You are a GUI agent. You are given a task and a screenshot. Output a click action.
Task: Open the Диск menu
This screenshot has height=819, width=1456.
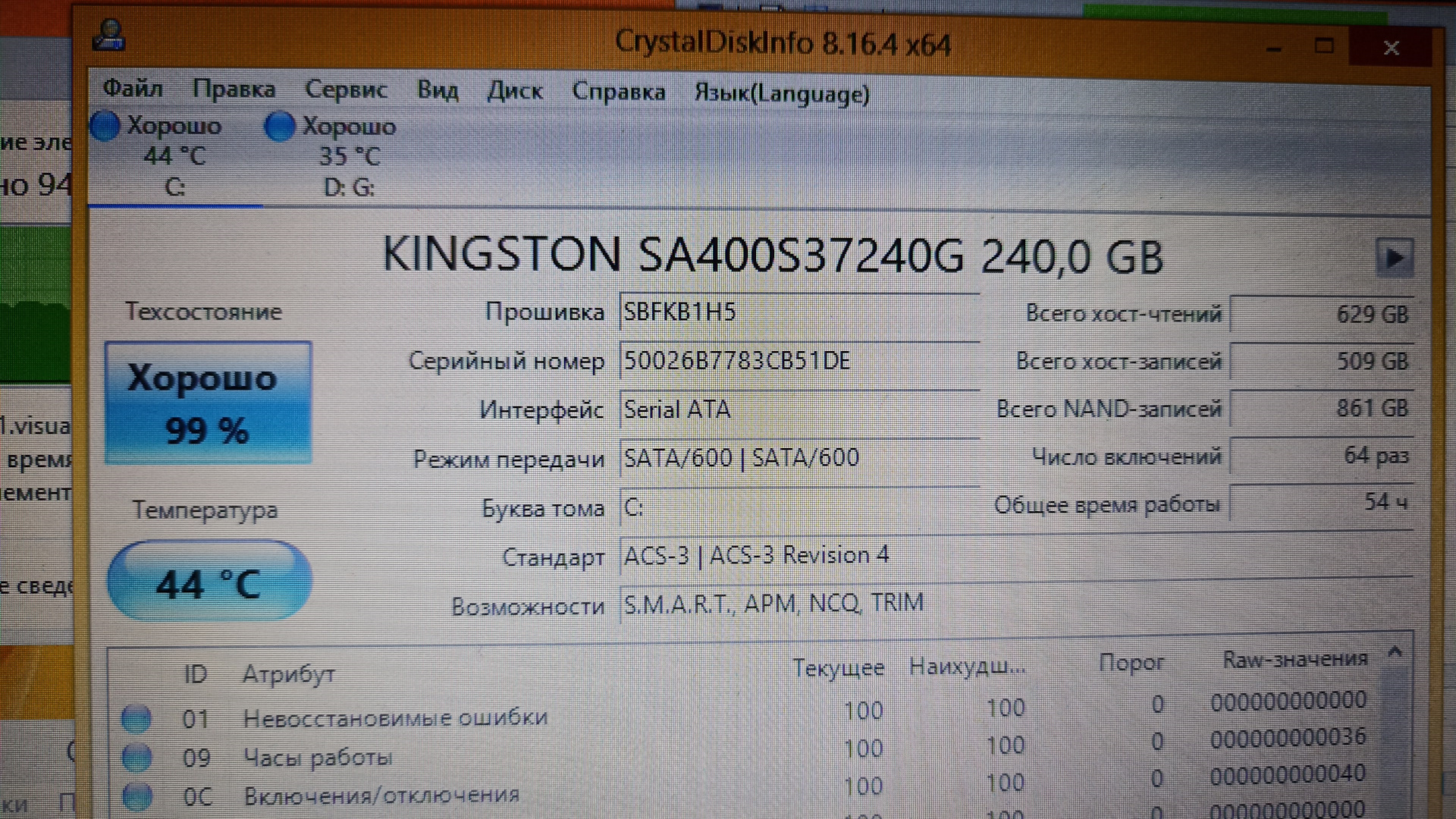point(515,92)
